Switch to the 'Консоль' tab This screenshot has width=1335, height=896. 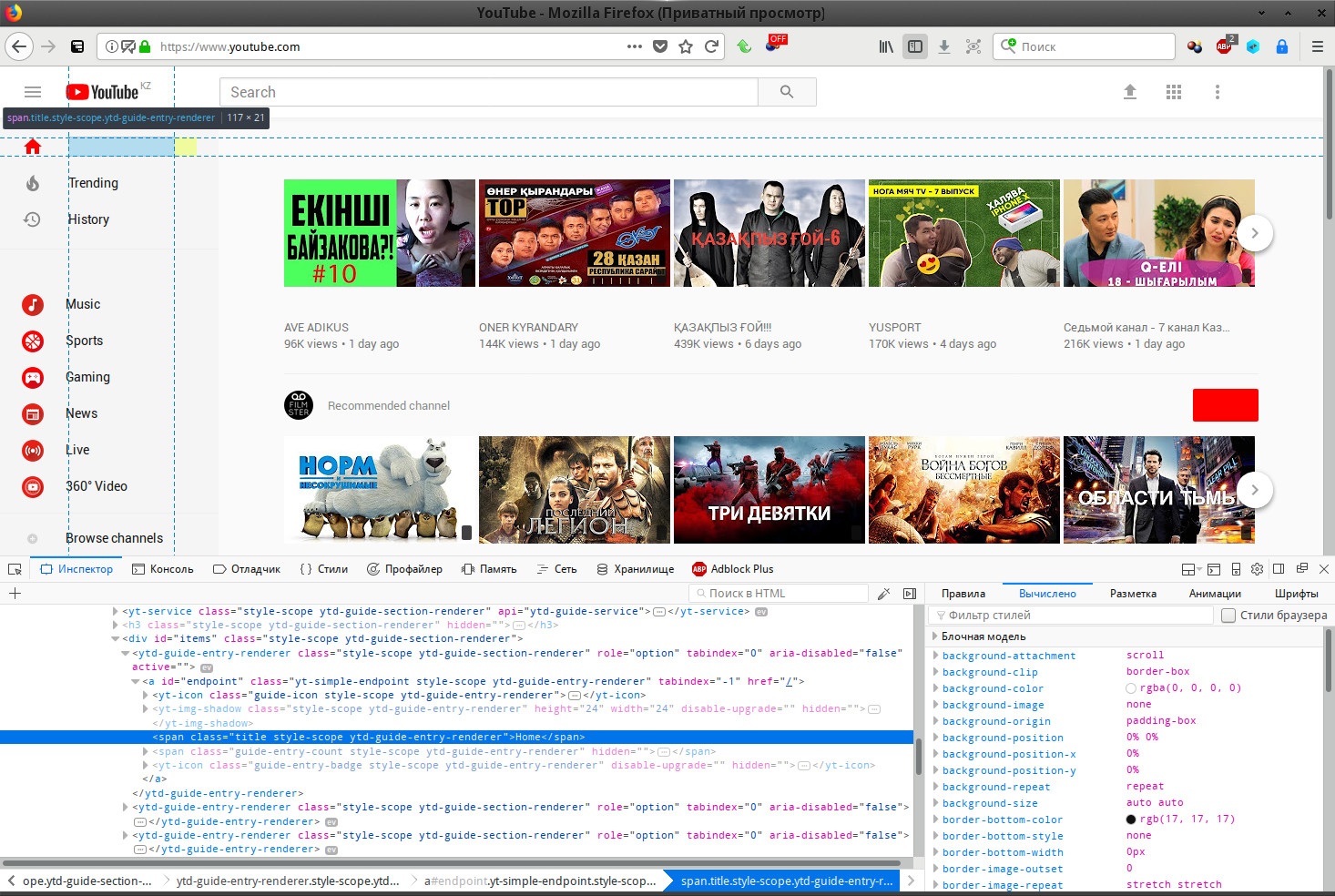(x=163, y=569)
